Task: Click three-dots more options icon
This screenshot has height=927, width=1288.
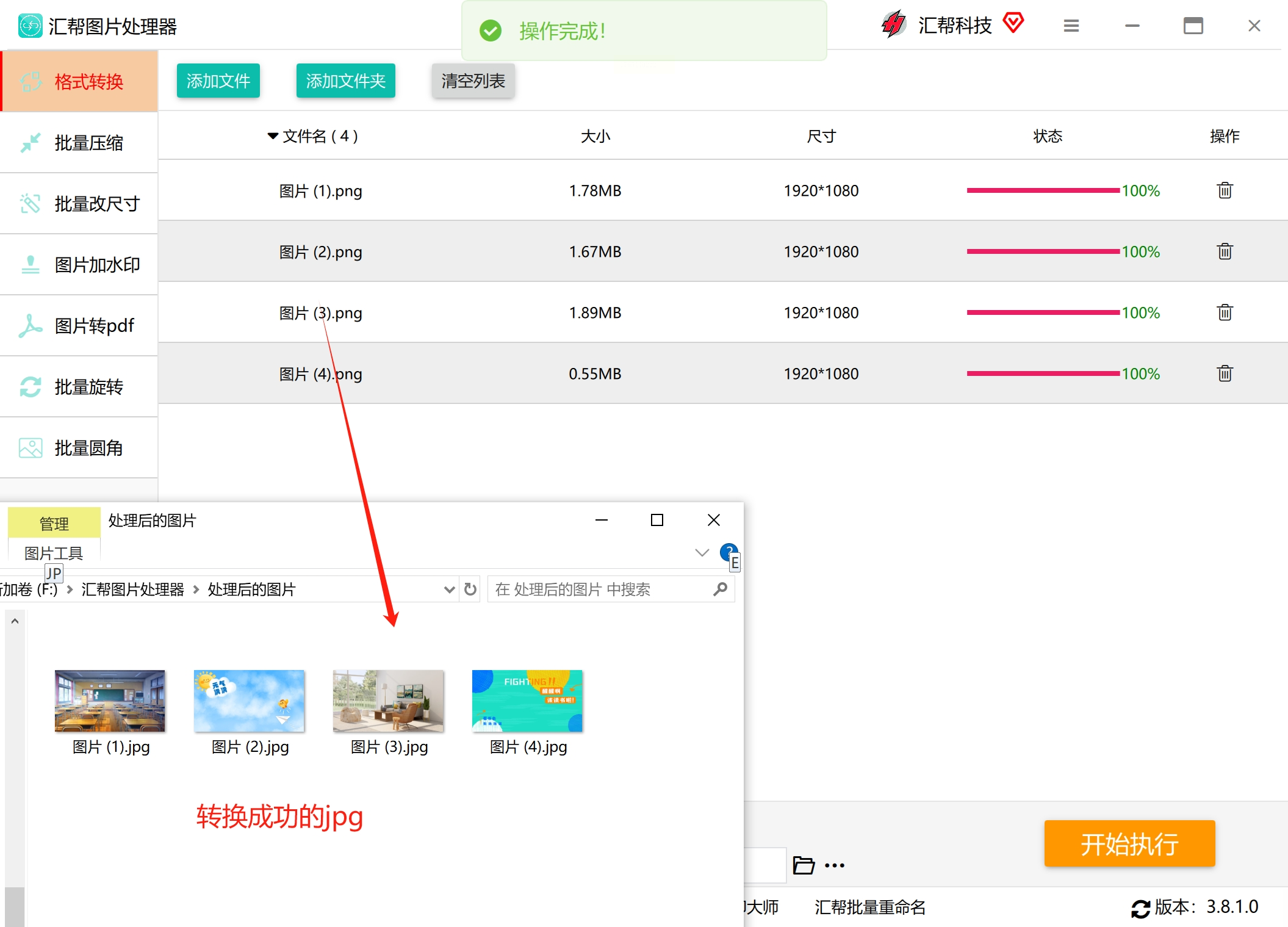Action: tap(834, 865)
